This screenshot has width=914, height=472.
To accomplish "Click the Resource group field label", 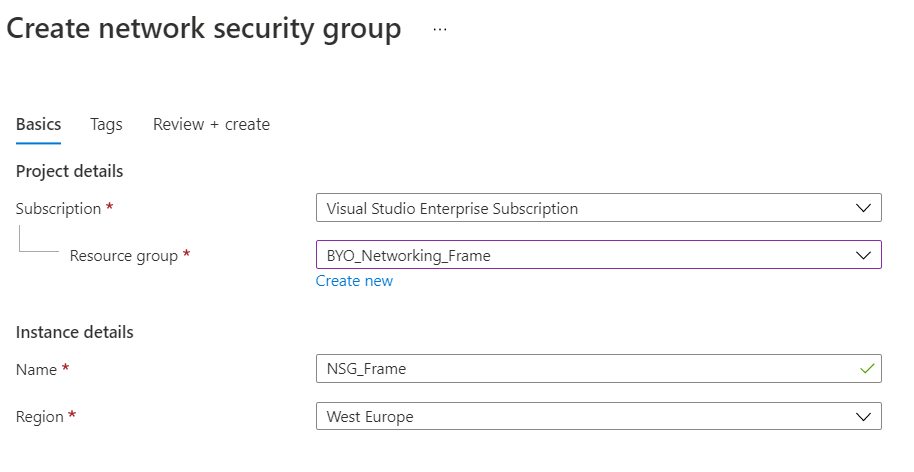I will pos(123,255).
